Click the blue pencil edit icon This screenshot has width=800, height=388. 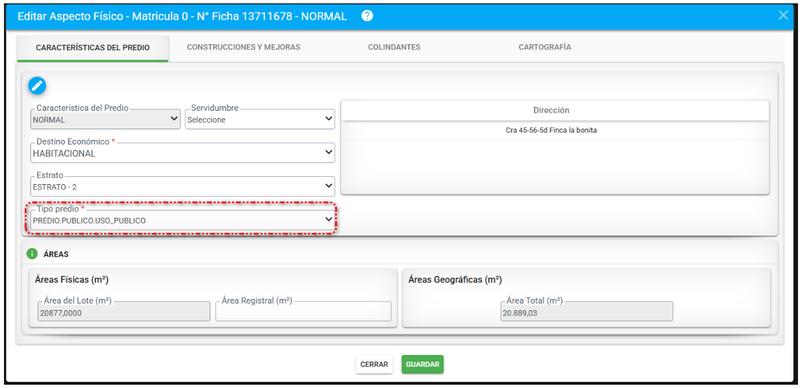37,85
